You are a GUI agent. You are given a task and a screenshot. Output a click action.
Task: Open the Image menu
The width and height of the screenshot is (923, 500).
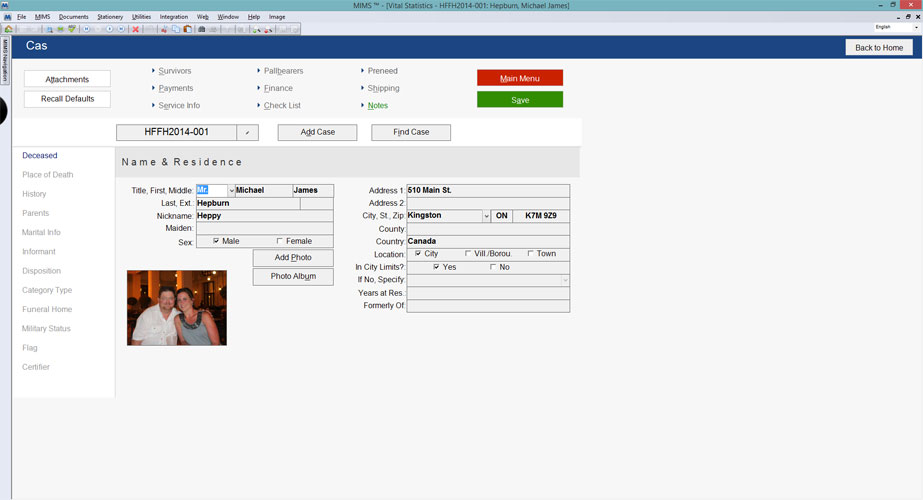point(277,17)
